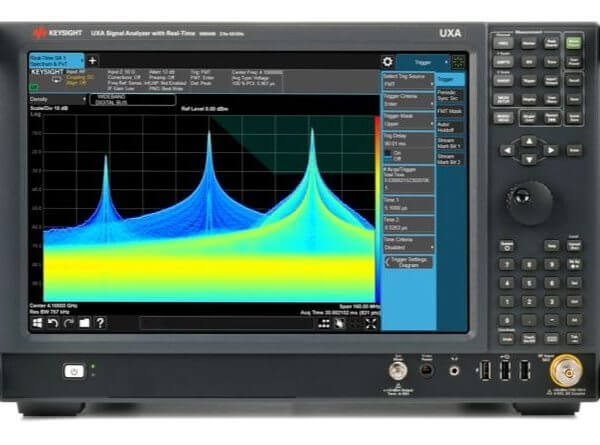Click the Trigger hardware key on the keypad
600x445 pixels.
(x=529, y=81)
